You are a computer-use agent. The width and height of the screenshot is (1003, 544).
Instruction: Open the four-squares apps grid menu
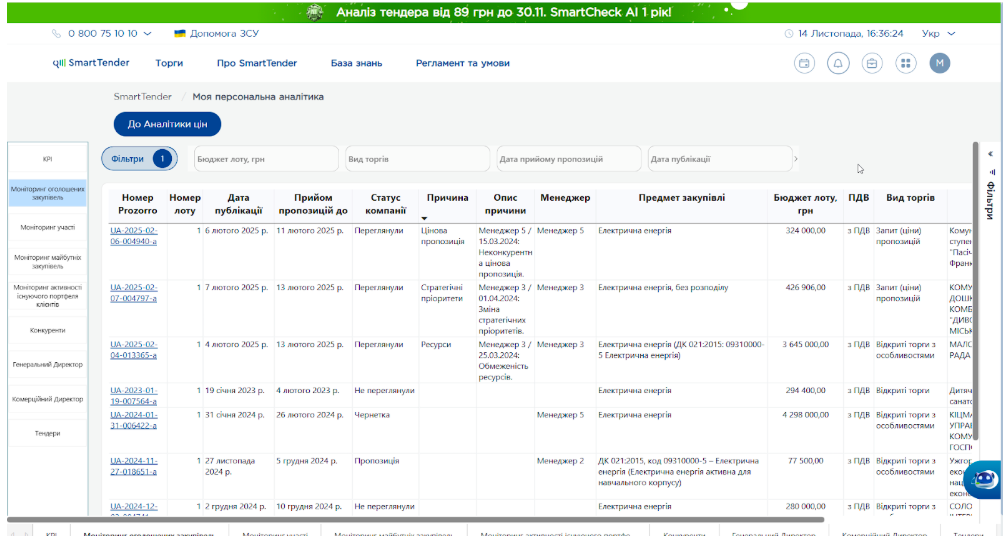905,63
